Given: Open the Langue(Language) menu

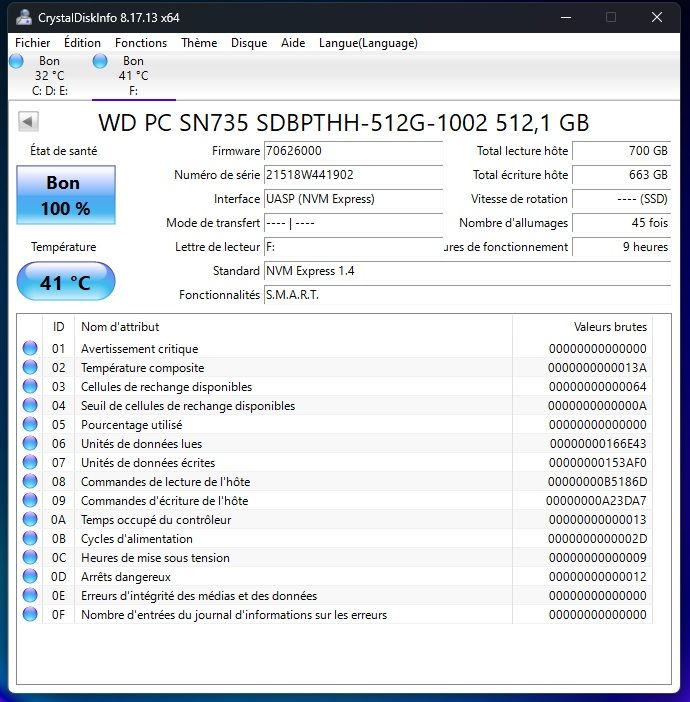Looking at the screenshot, I should click(368, 43).
